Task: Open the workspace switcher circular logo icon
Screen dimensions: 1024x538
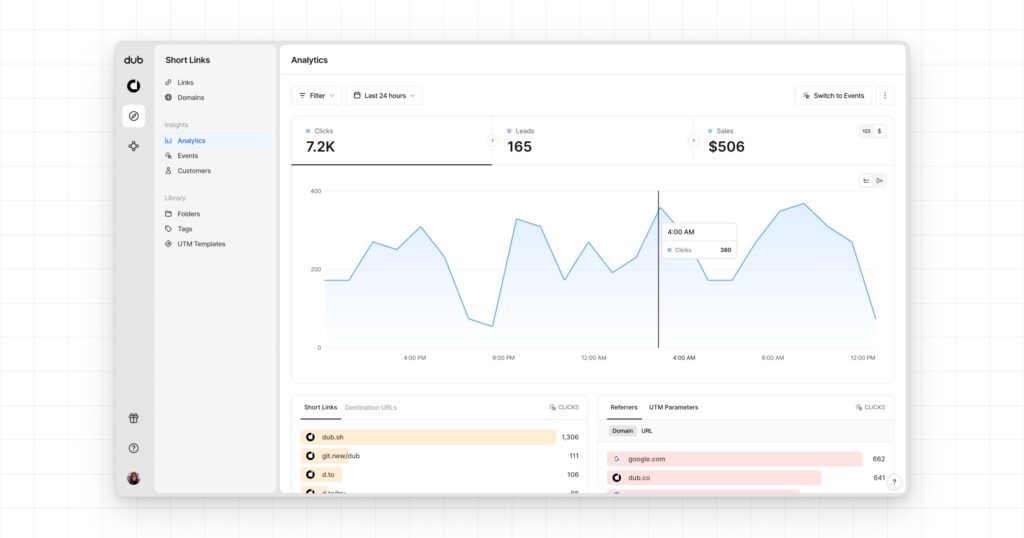Action: (x=133, y=86)
